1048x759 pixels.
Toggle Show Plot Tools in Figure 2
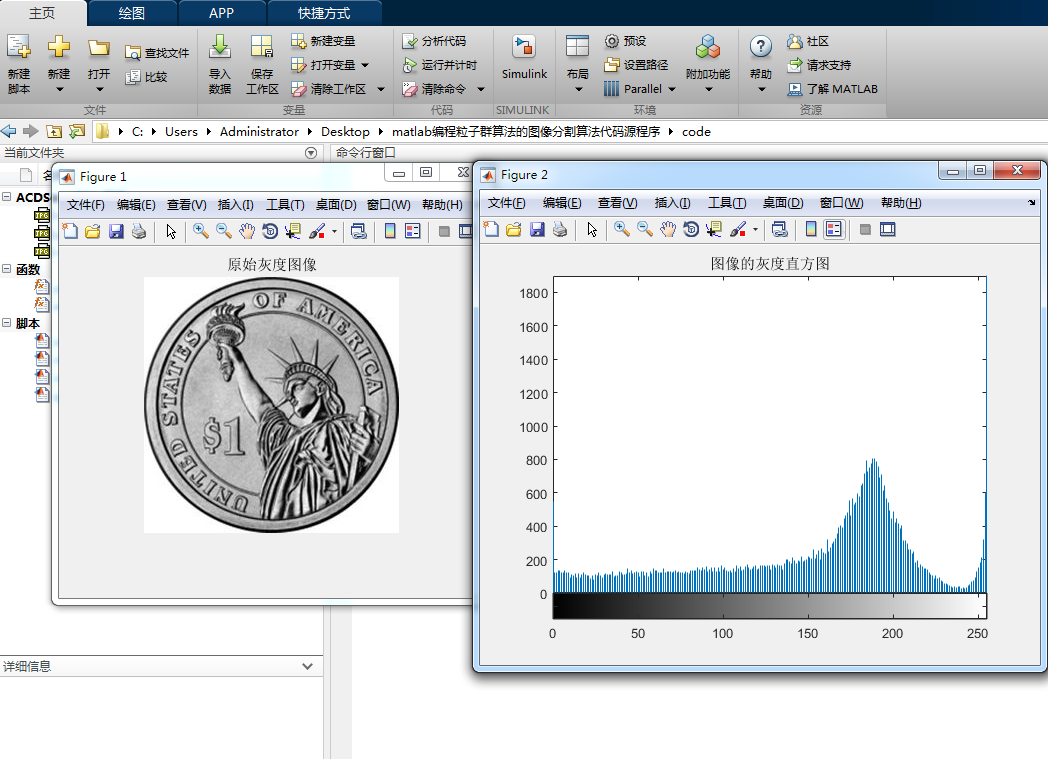coord(888,229)
